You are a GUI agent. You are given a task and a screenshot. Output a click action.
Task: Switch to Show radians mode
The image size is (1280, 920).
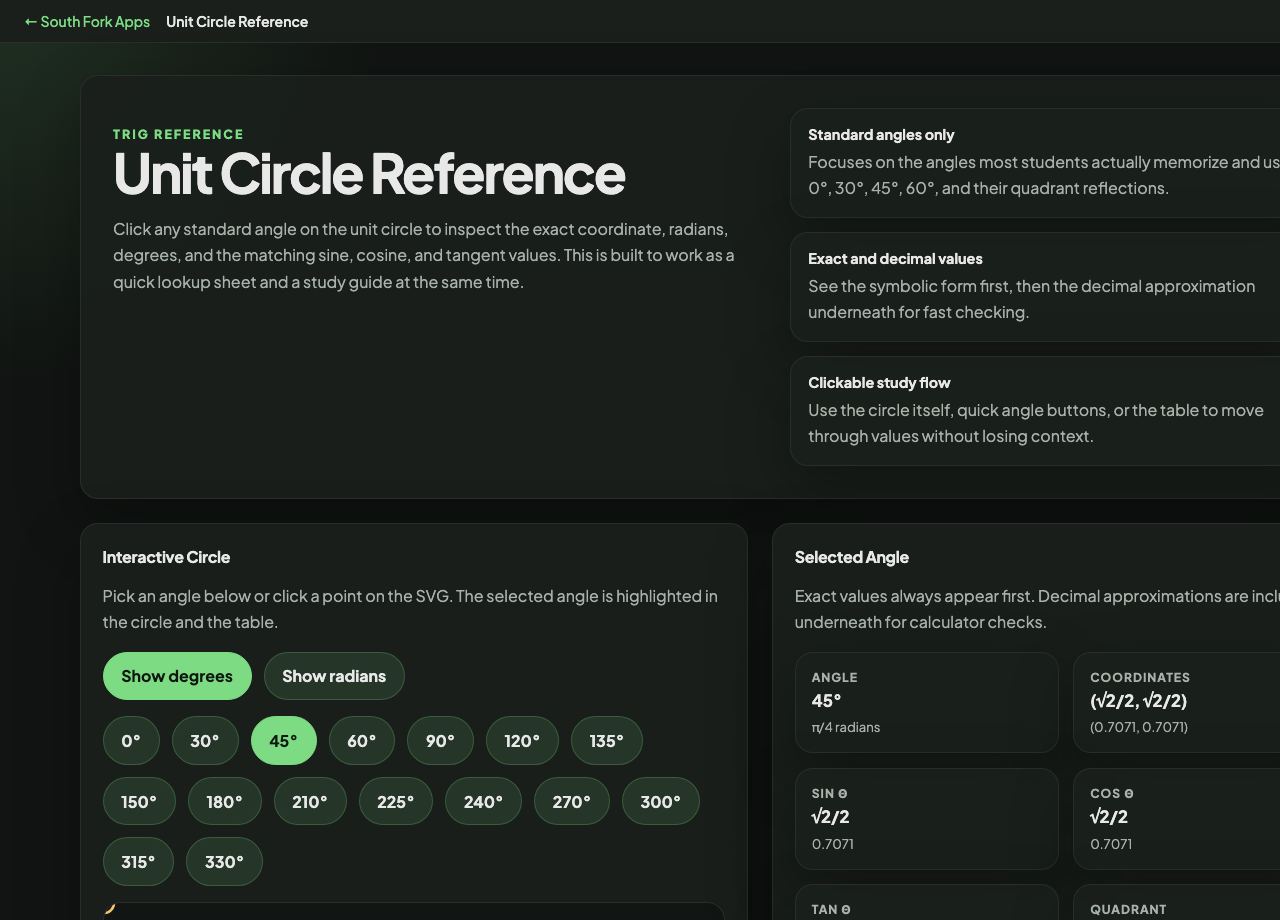click(334, 676)
